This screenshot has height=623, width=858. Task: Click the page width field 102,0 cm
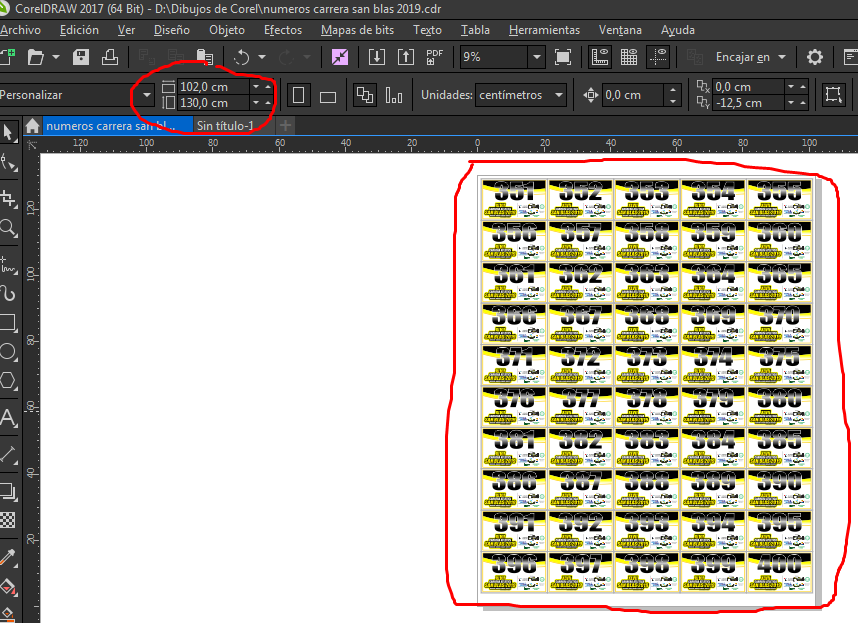pos(213,86)
